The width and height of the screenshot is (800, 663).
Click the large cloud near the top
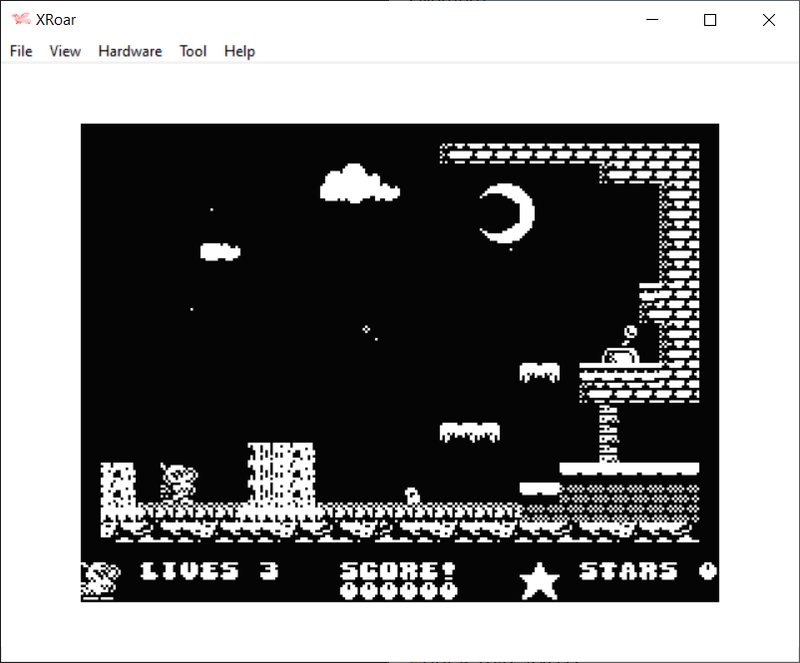[x=359, y=184]
